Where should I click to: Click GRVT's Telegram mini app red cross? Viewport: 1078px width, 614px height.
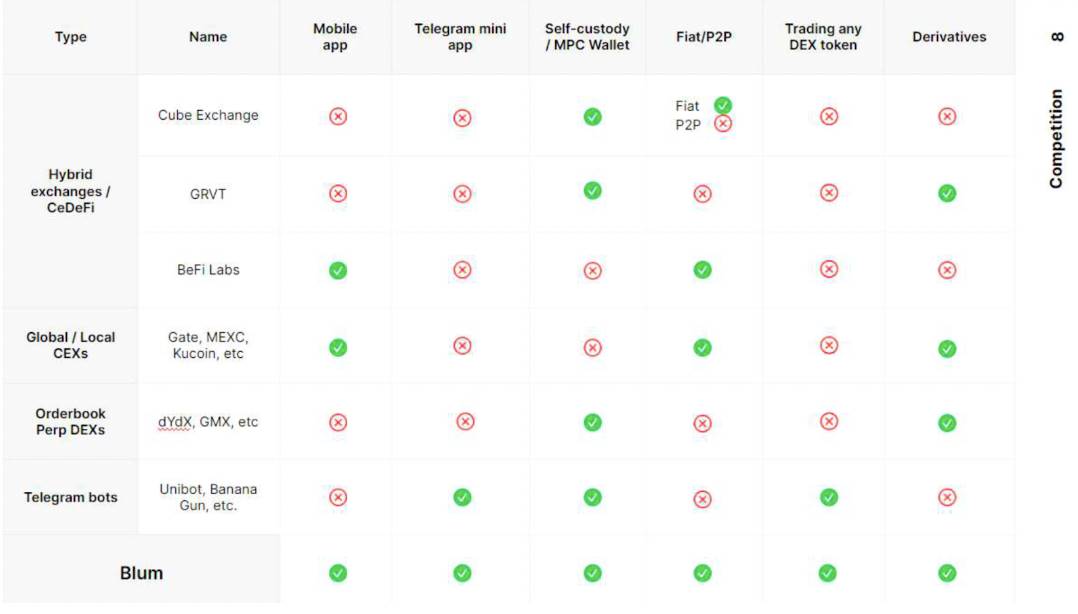tap(462, 194)
